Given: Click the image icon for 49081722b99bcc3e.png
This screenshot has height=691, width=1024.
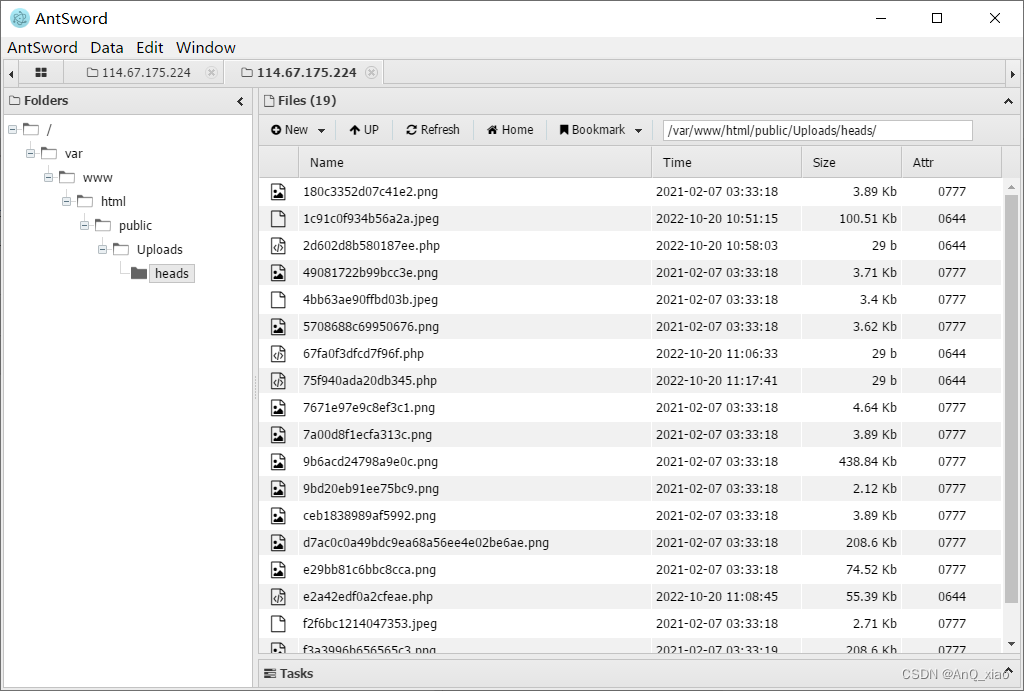Looking at the screenshot, I should (278, 273).
